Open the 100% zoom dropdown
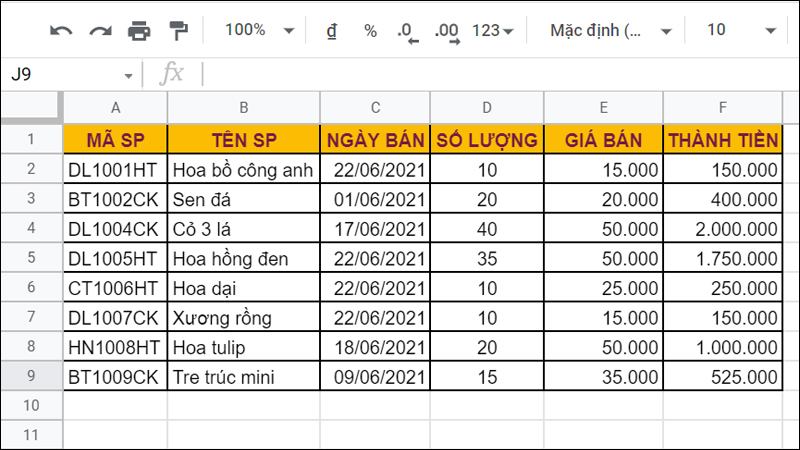800x450 pixels. (x=258, y=31)
